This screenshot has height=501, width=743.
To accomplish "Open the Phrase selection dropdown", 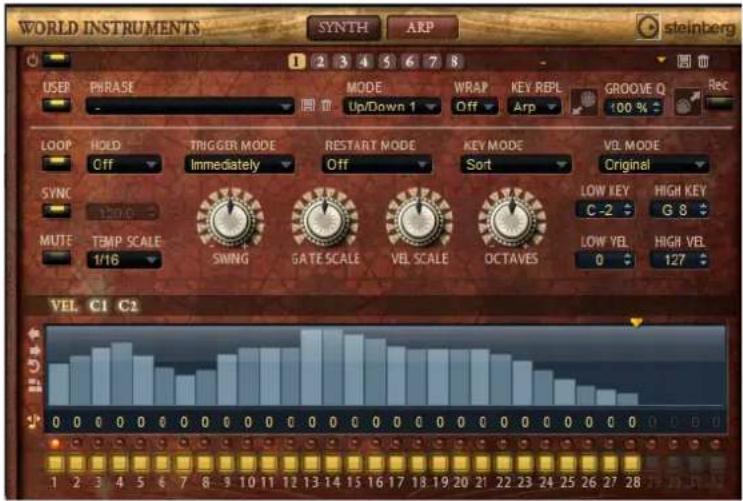I will coord(190,107).
